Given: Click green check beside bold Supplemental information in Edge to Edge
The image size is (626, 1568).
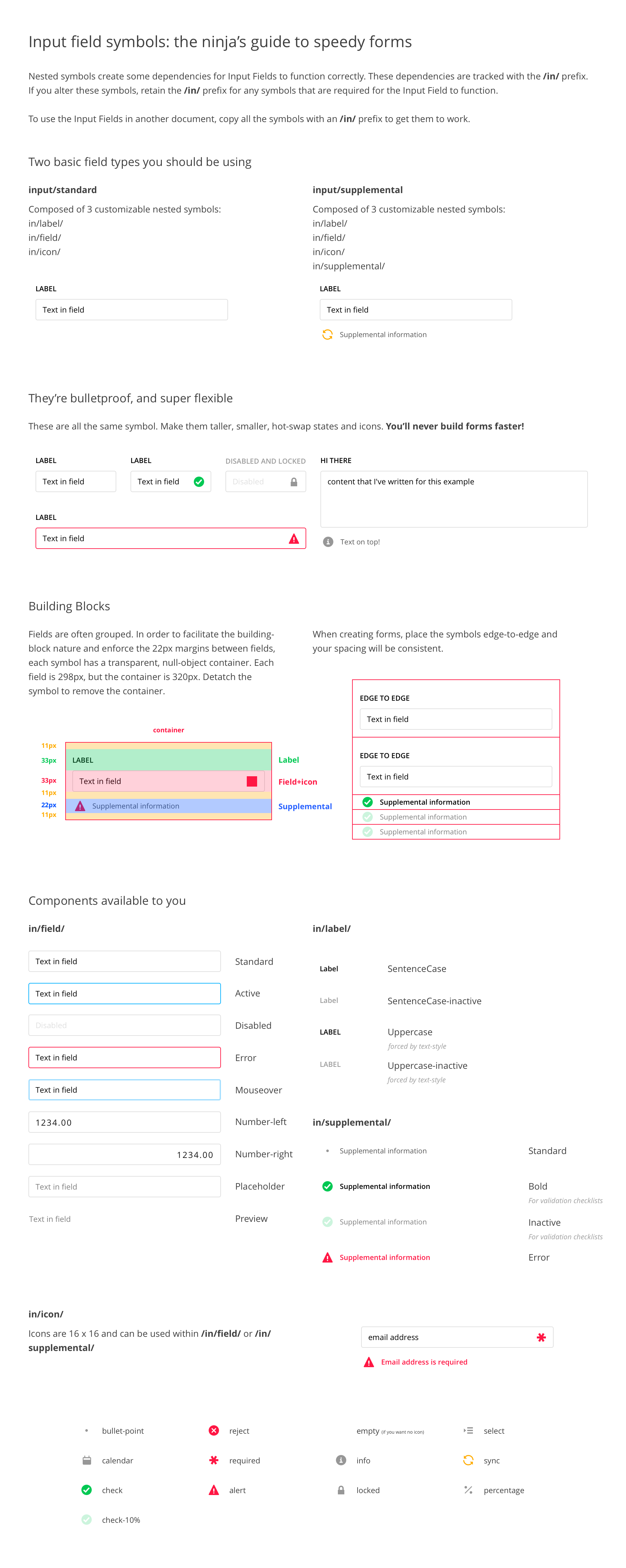Looking at the screenshot, I should 367,802.
